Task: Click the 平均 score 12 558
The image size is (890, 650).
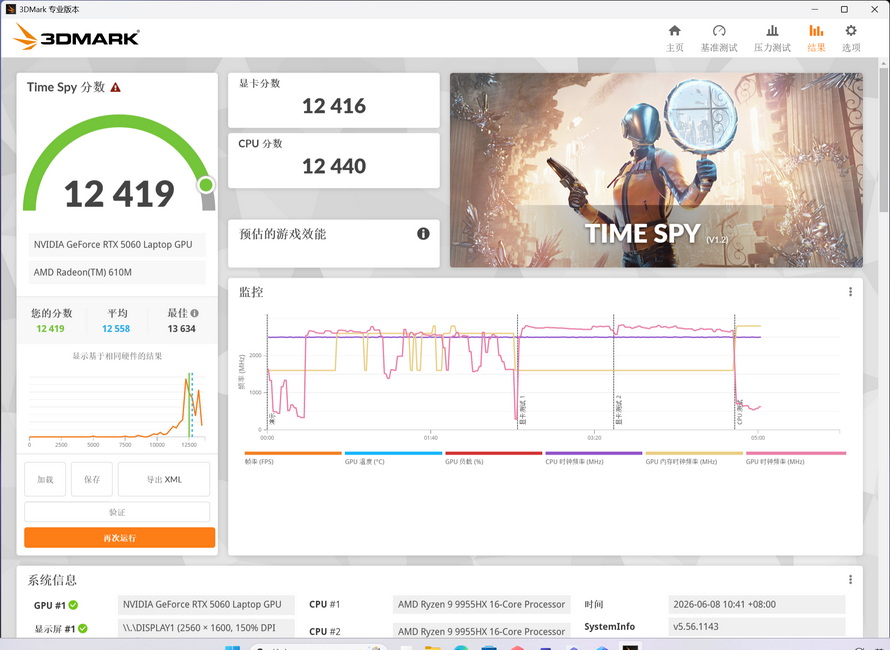Action: [116, 329]
